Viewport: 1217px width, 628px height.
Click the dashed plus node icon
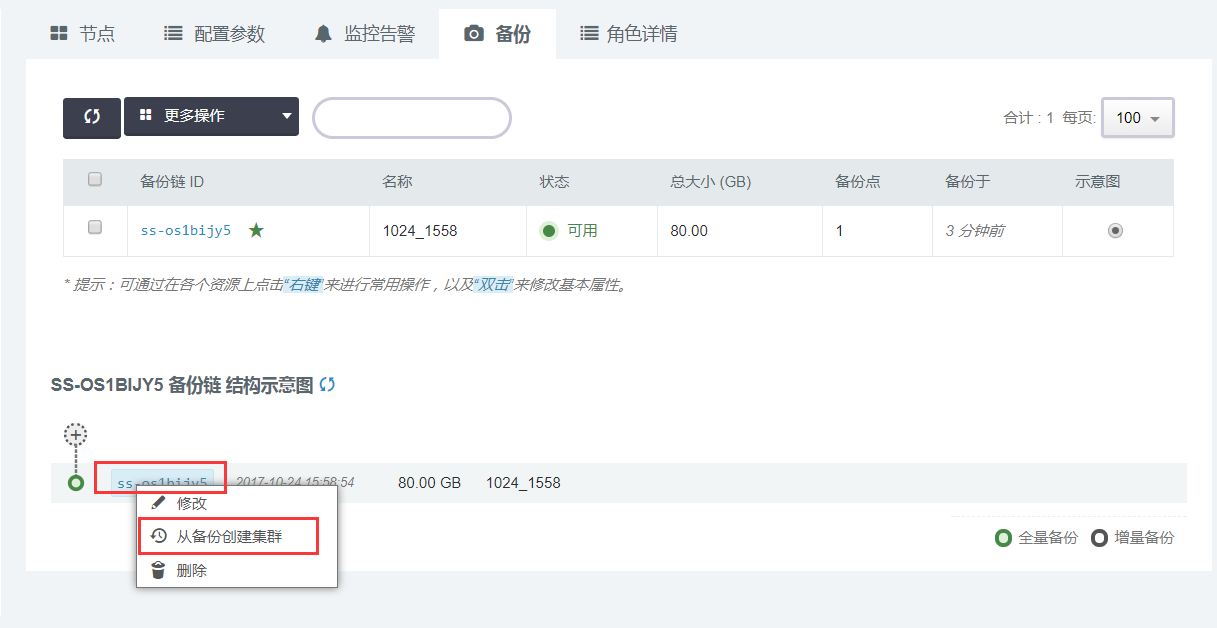(x=76, y=435)
